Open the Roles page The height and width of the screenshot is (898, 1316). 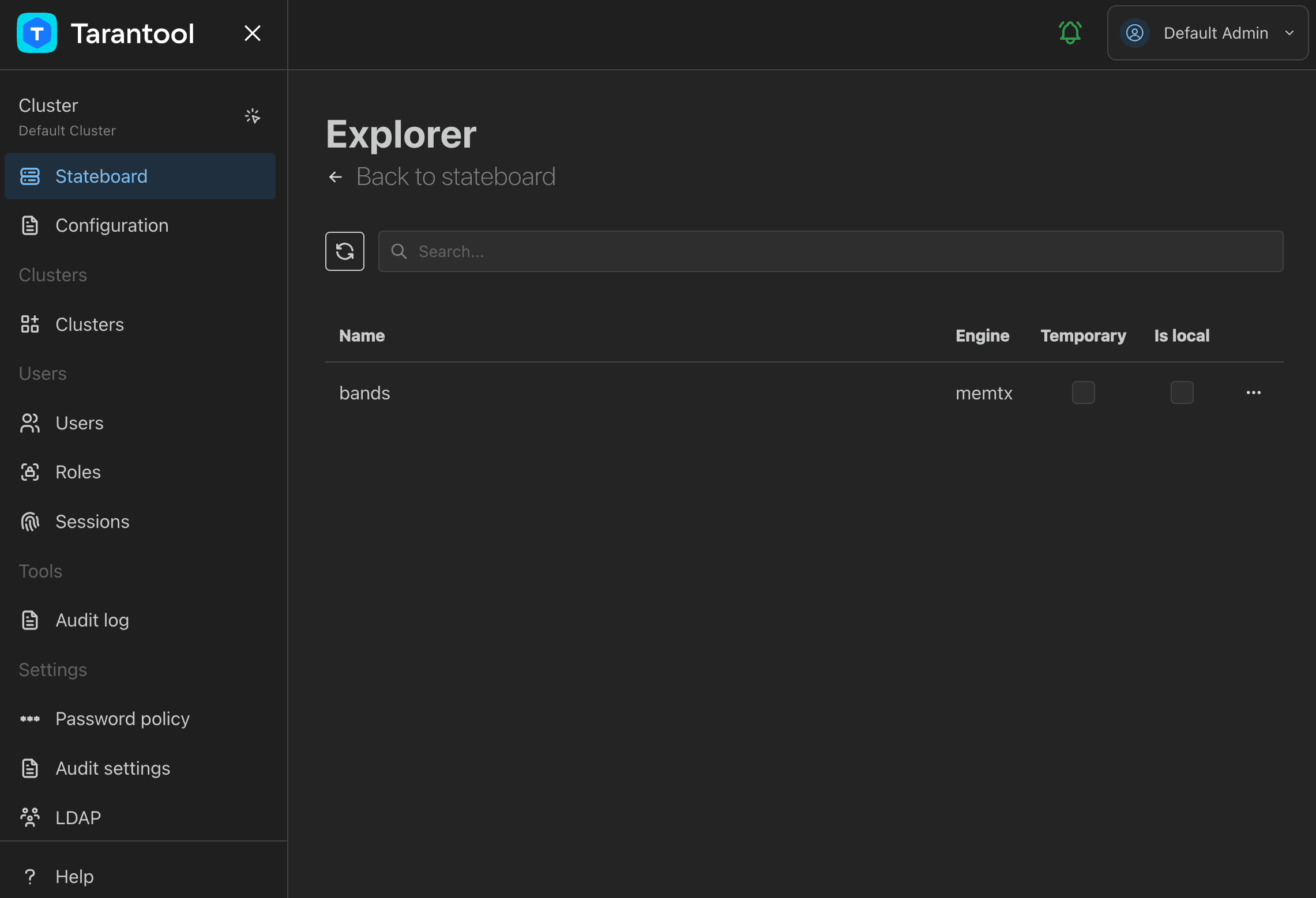pos(140,472)
